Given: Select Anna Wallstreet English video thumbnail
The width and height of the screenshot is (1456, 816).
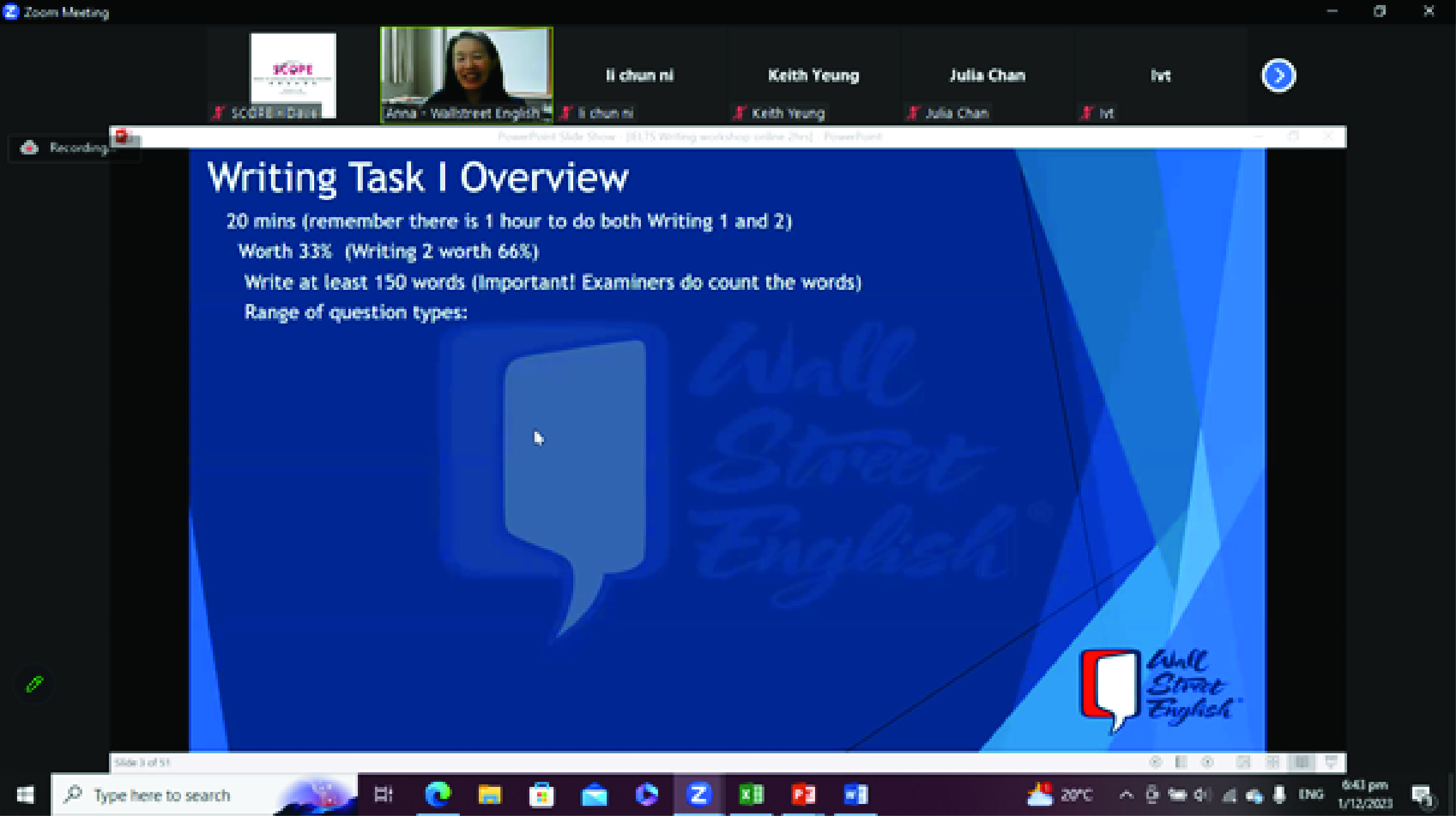Looking at the screenshot, I should pyautogui.click(x=467, y=75).
